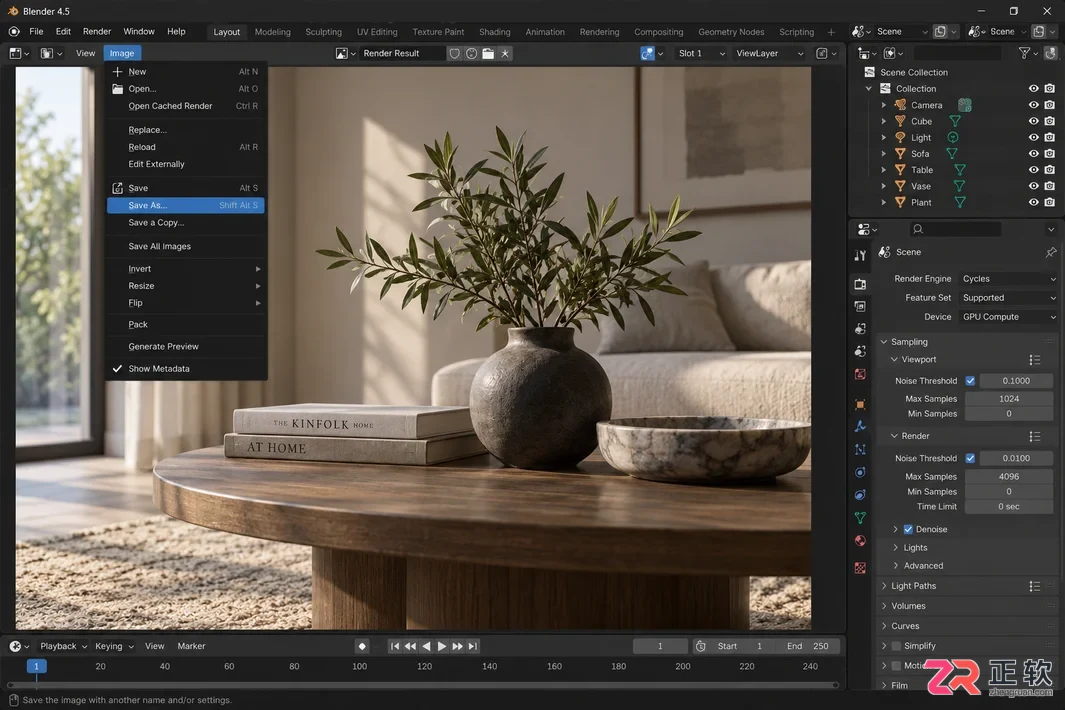The width and height of the screenshot is (1065, 710).
Task: Play animation forward
Action: 441,646
